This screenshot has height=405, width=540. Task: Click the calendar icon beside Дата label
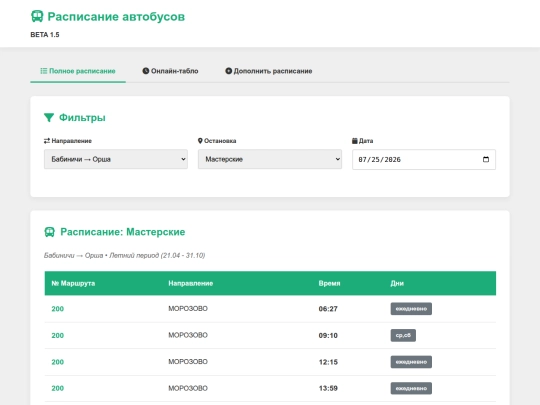(x=355, y=141)
